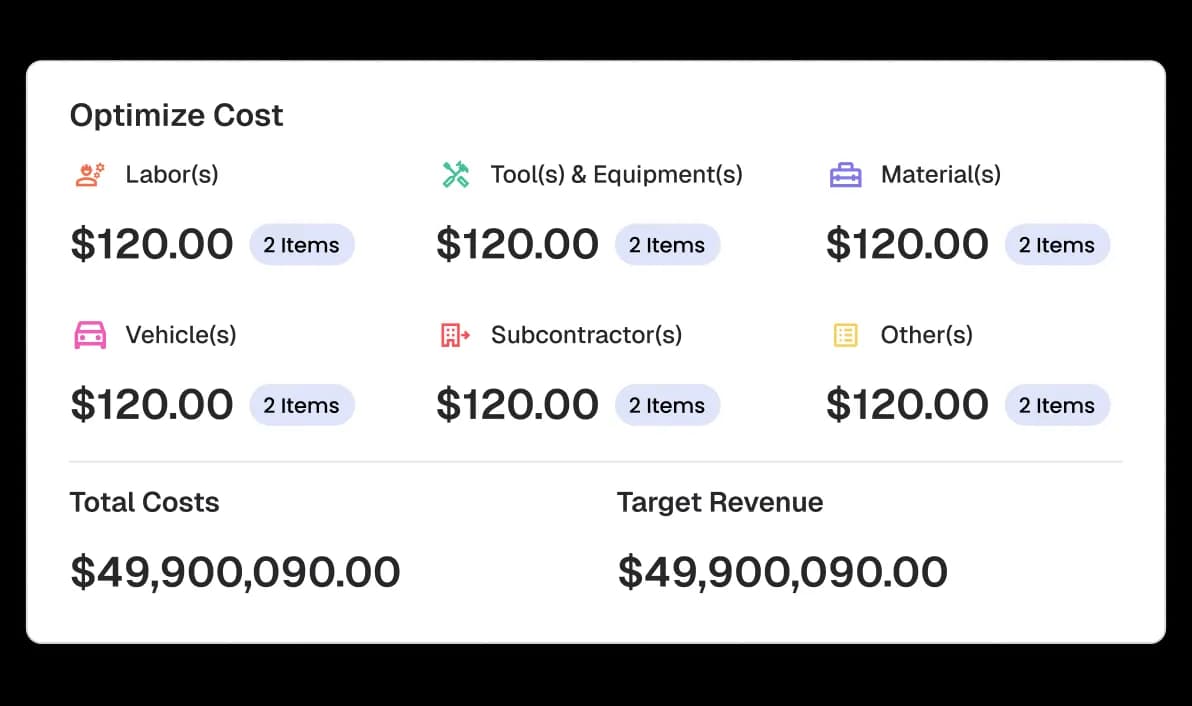This screenshot has width=1192, height=706.
Task: Click the Target Revenue label
Action: click(x=719, y=502)
